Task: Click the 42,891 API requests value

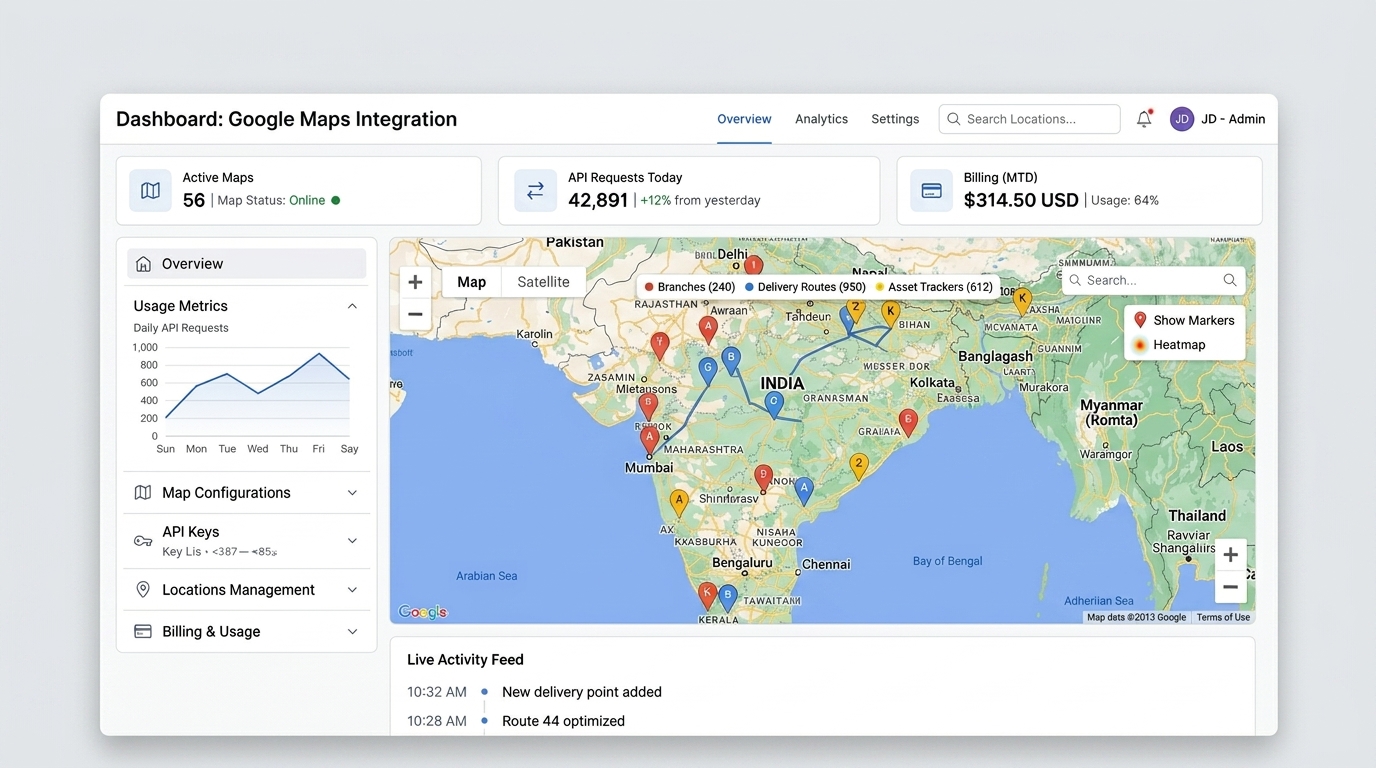Action: [x=598, y=200]
